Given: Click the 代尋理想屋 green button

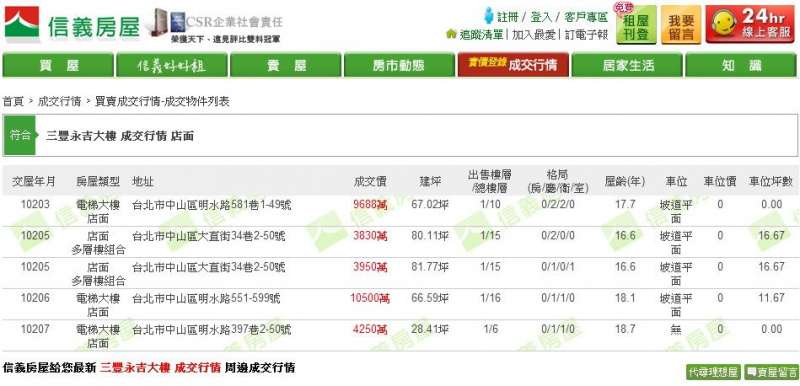Looking at the screenshot, I should click(x=713, y=372).
